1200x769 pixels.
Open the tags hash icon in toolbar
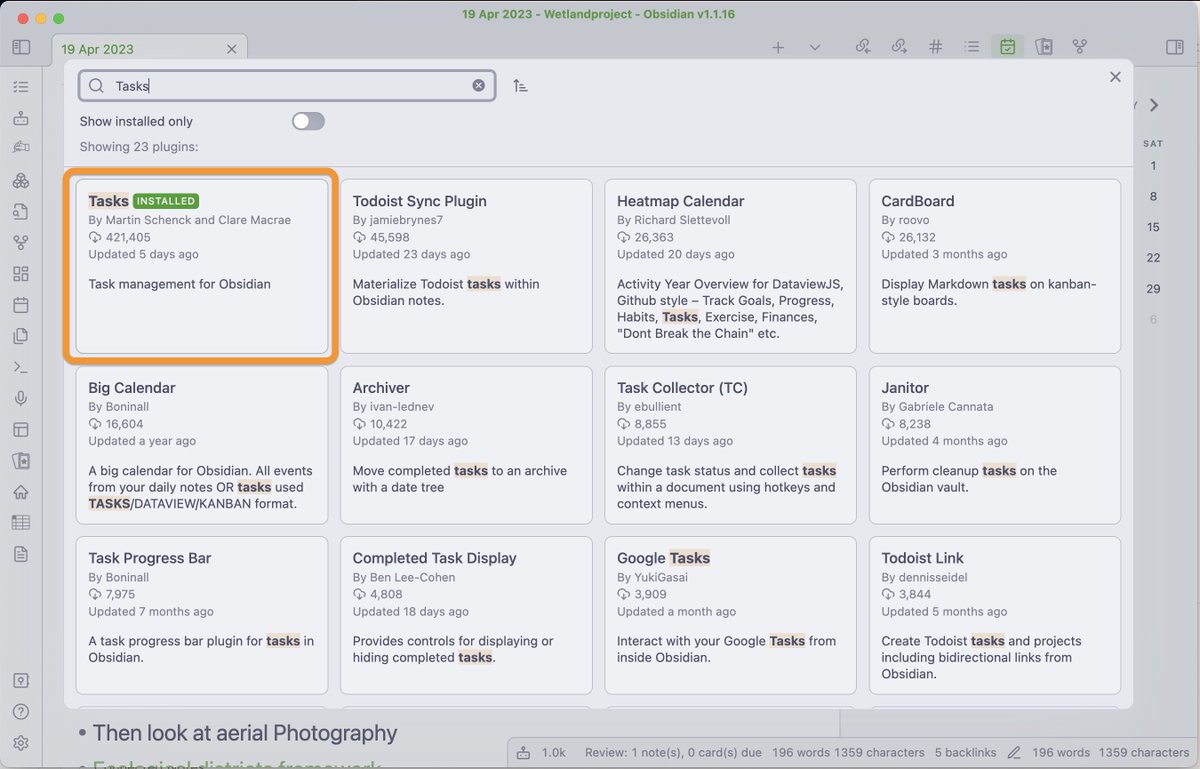tap(935, 47)
